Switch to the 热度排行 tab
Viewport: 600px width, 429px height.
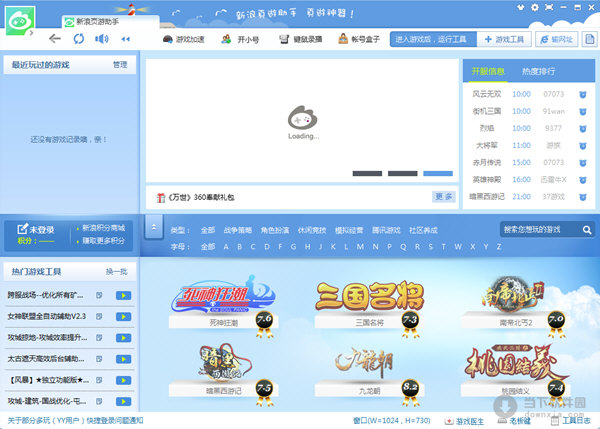pos(538,71)
